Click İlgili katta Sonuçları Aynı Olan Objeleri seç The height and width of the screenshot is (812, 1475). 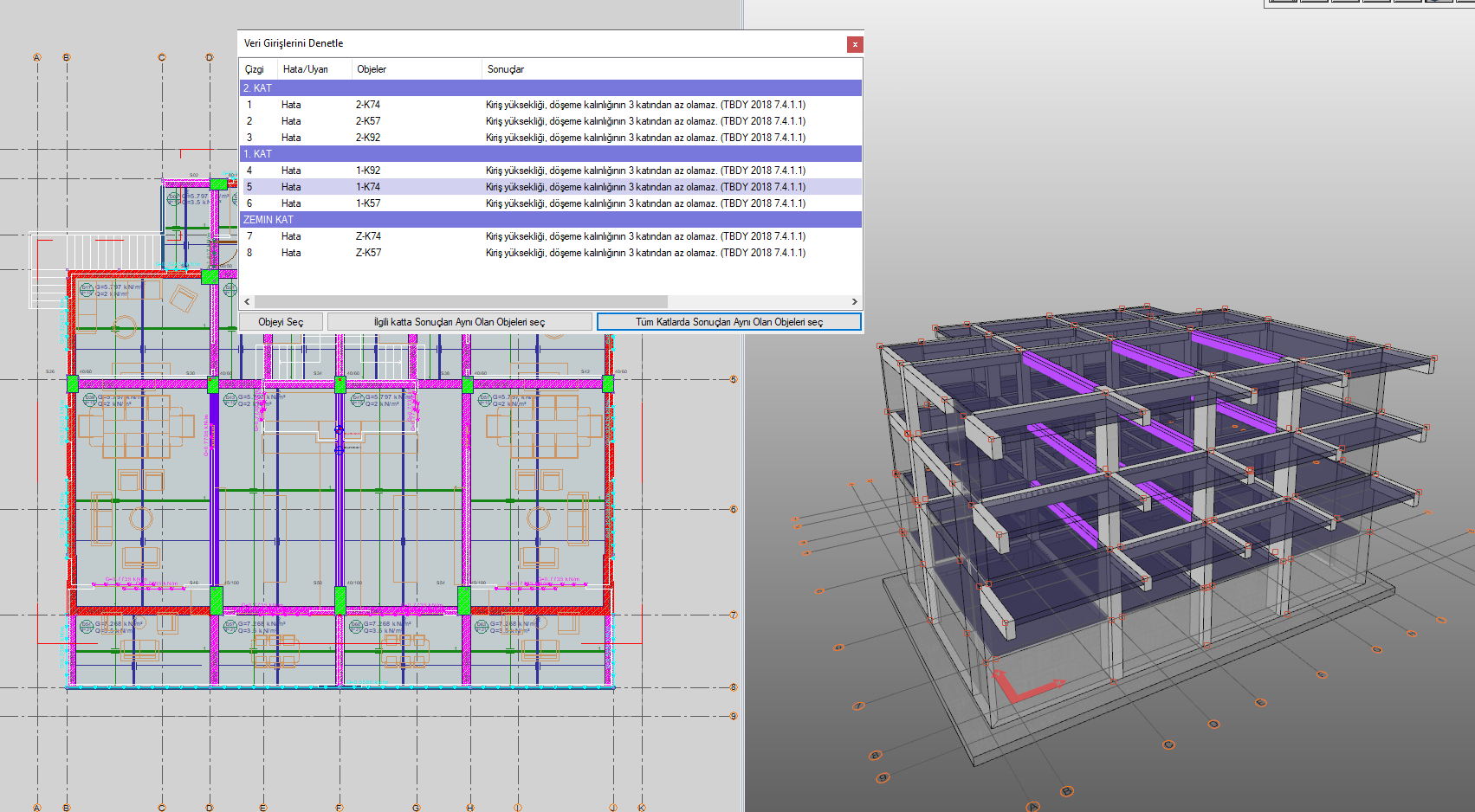pos(459,322)
